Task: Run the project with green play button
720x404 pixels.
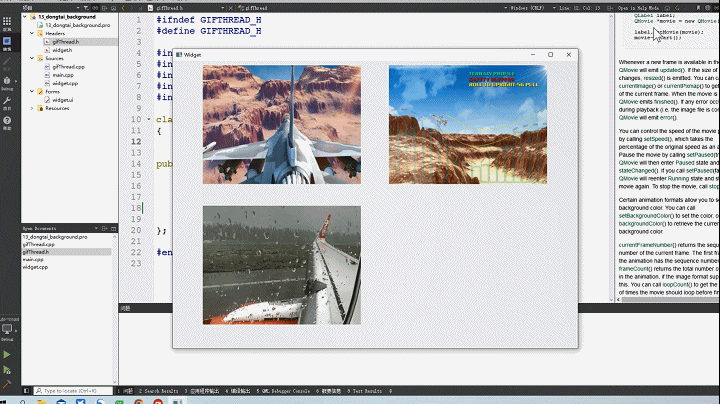Action: 6,354
